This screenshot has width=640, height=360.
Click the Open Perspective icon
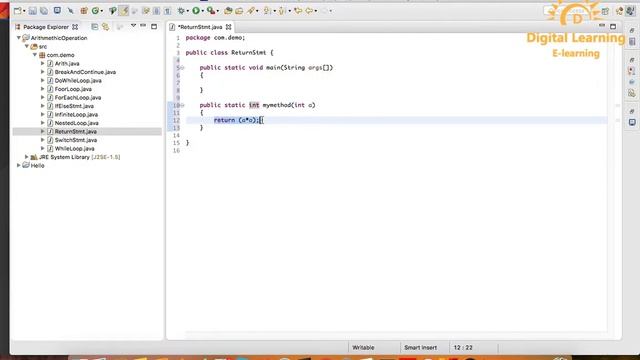(x=605, y=11)
